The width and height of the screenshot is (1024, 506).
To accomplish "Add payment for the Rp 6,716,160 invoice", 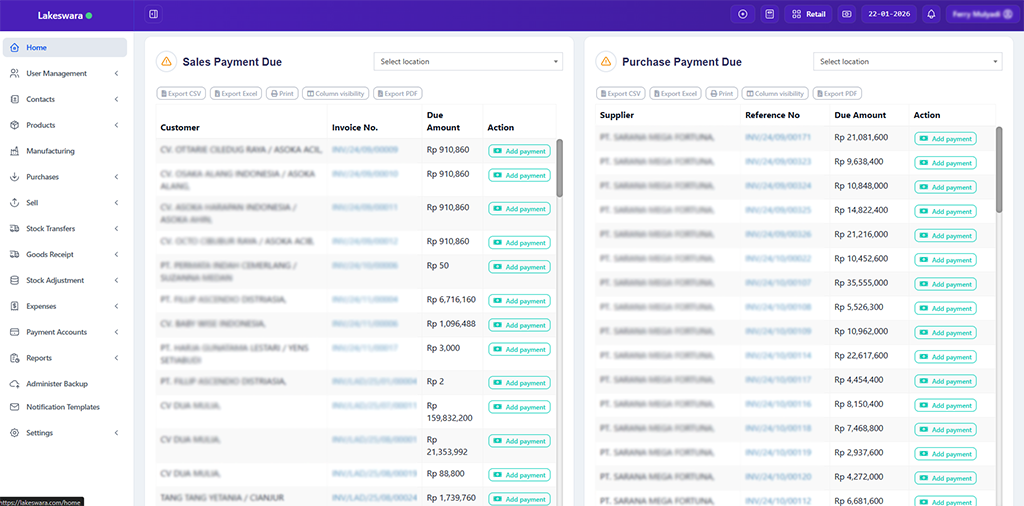I will 519,301.
